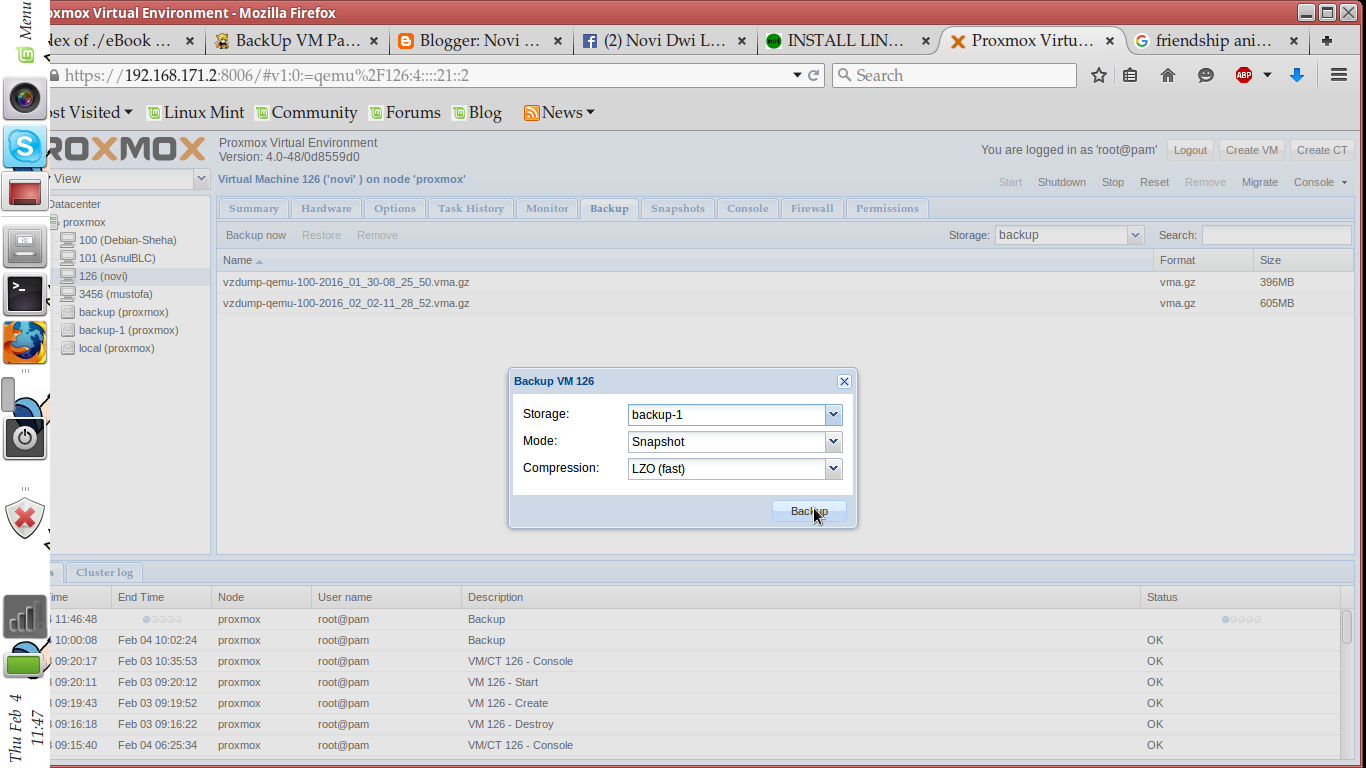Click the red X shield icon in dock

coord(24,519)
